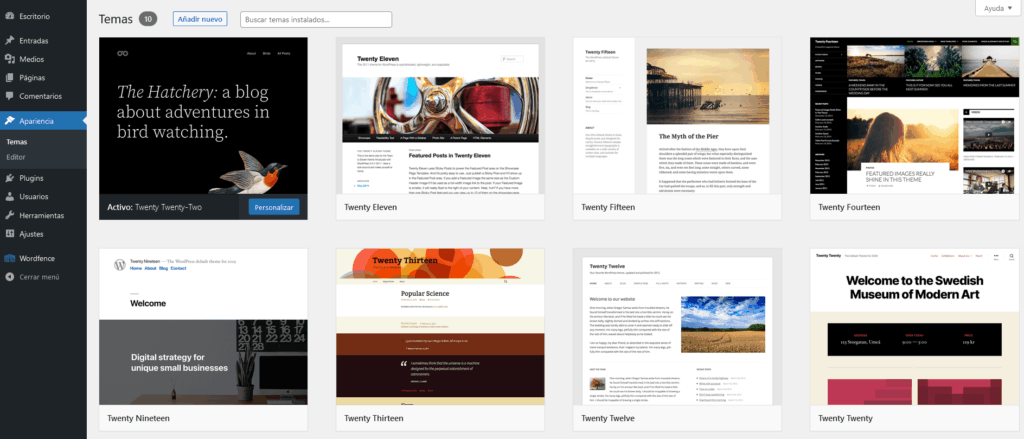
Task: Click the Twenty Nineteen theme name label
Action: 138,418
